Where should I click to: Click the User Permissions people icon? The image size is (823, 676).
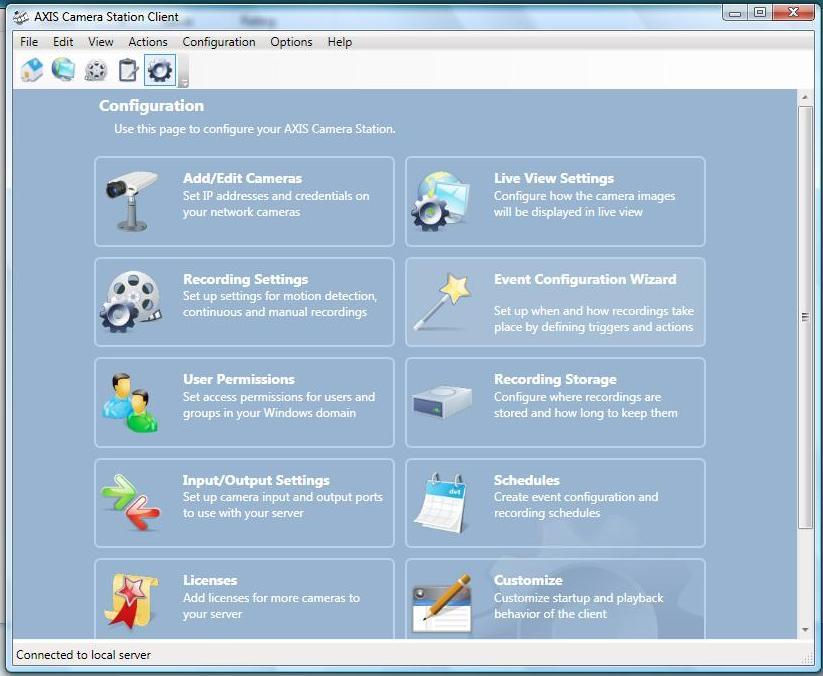pyautogui.click(x=130, y=402)
